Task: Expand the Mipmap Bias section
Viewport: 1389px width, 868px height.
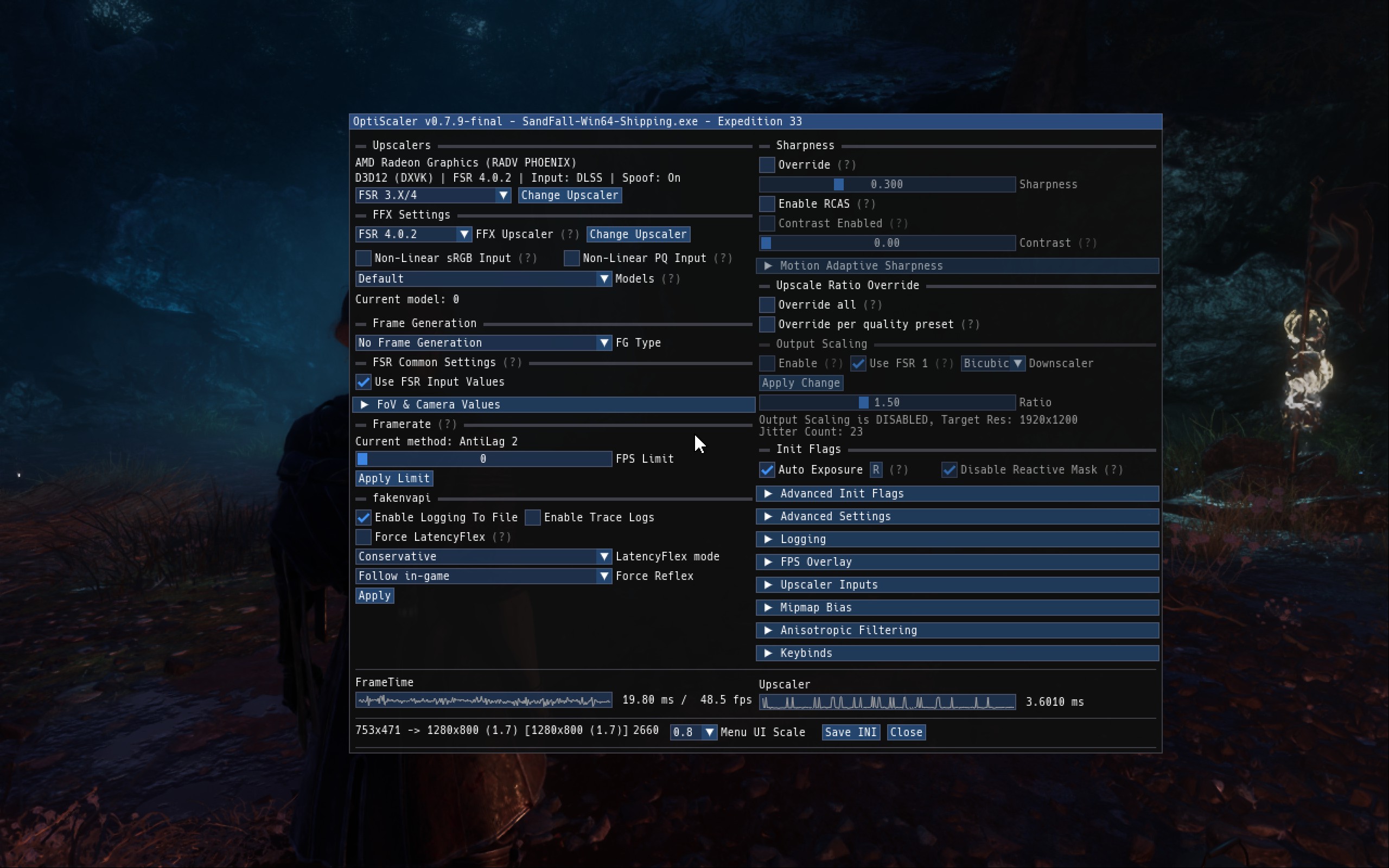Action: 957,608
